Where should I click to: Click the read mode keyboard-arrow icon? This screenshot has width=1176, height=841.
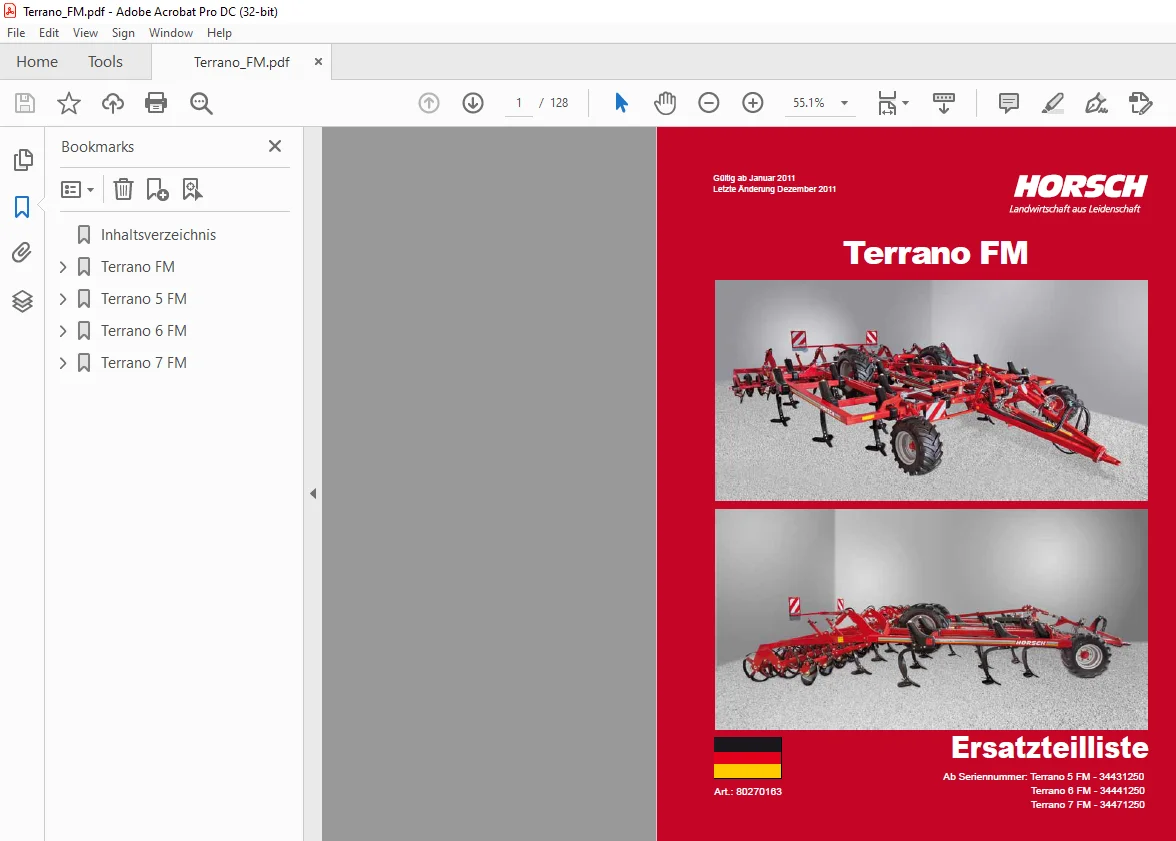(x=944, y=103)
